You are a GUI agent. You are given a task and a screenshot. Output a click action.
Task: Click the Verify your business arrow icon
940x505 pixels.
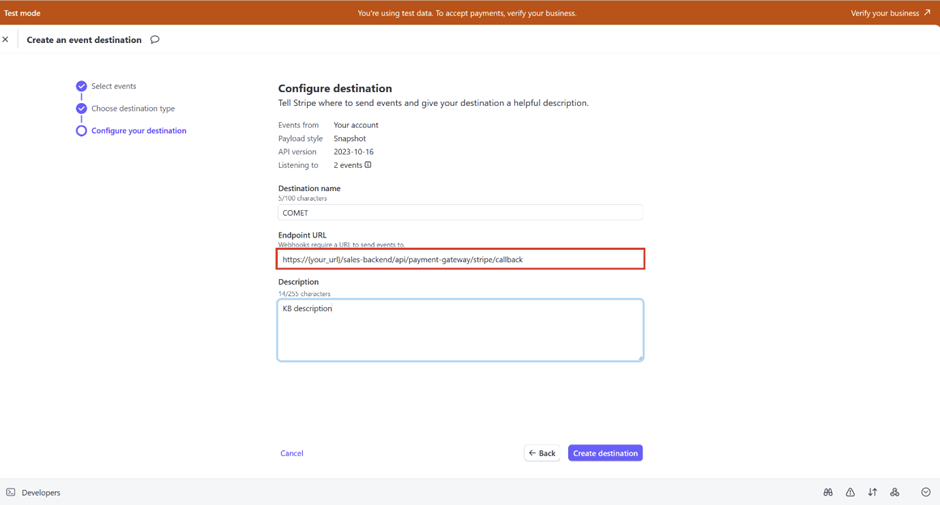click(x=927, y=13)
